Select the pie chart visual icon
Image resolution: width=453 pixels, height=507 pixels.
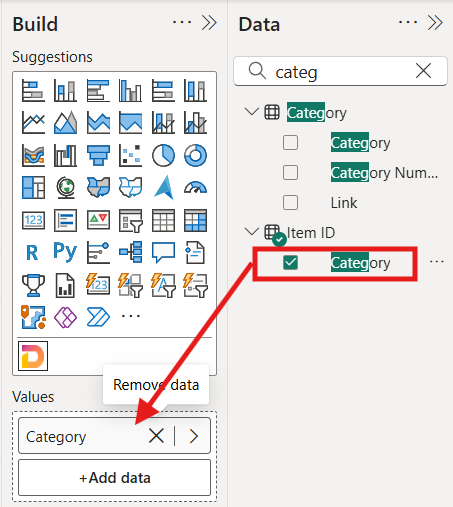click(163, 155)
